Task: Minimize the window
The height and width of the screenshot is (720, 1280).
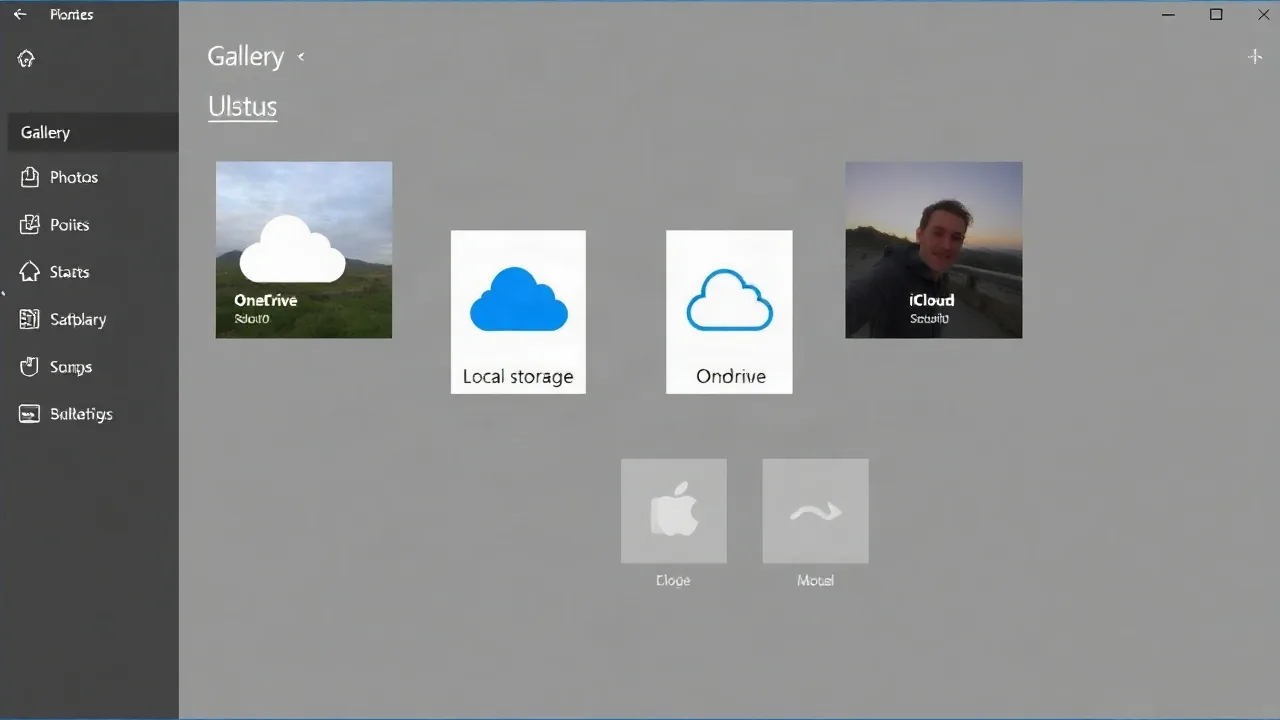Action: tap(1169, 14)
